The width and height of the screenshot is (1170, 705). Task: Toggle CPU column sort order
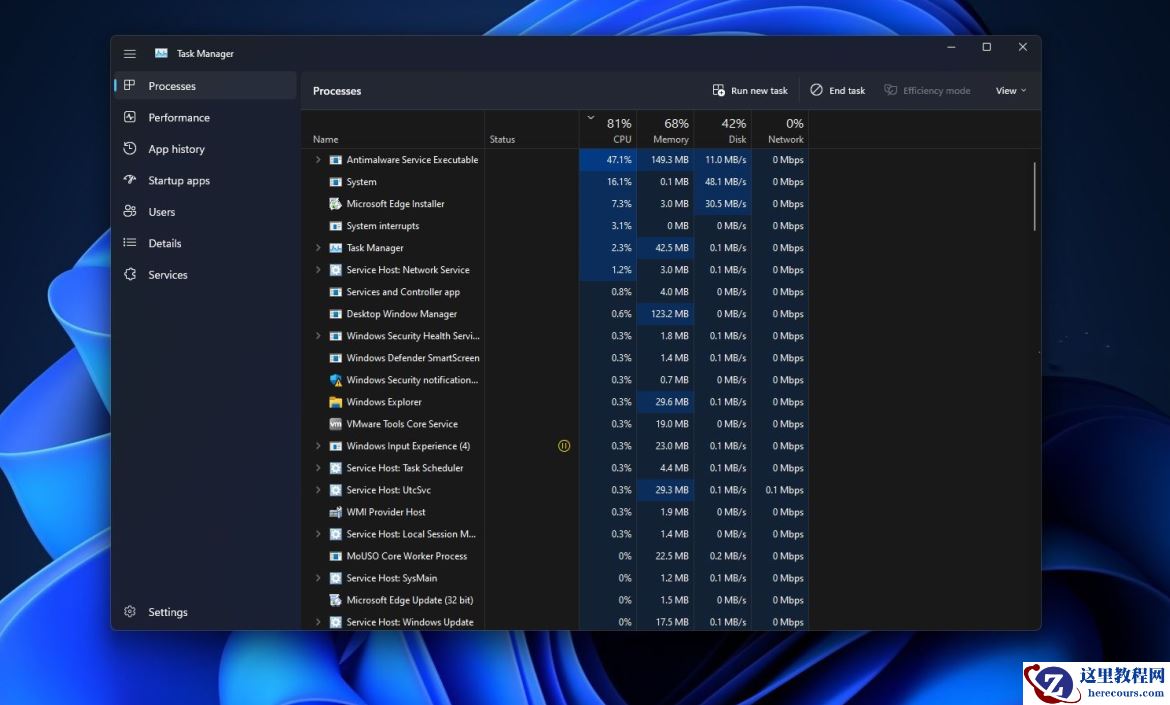coord(610,130)
